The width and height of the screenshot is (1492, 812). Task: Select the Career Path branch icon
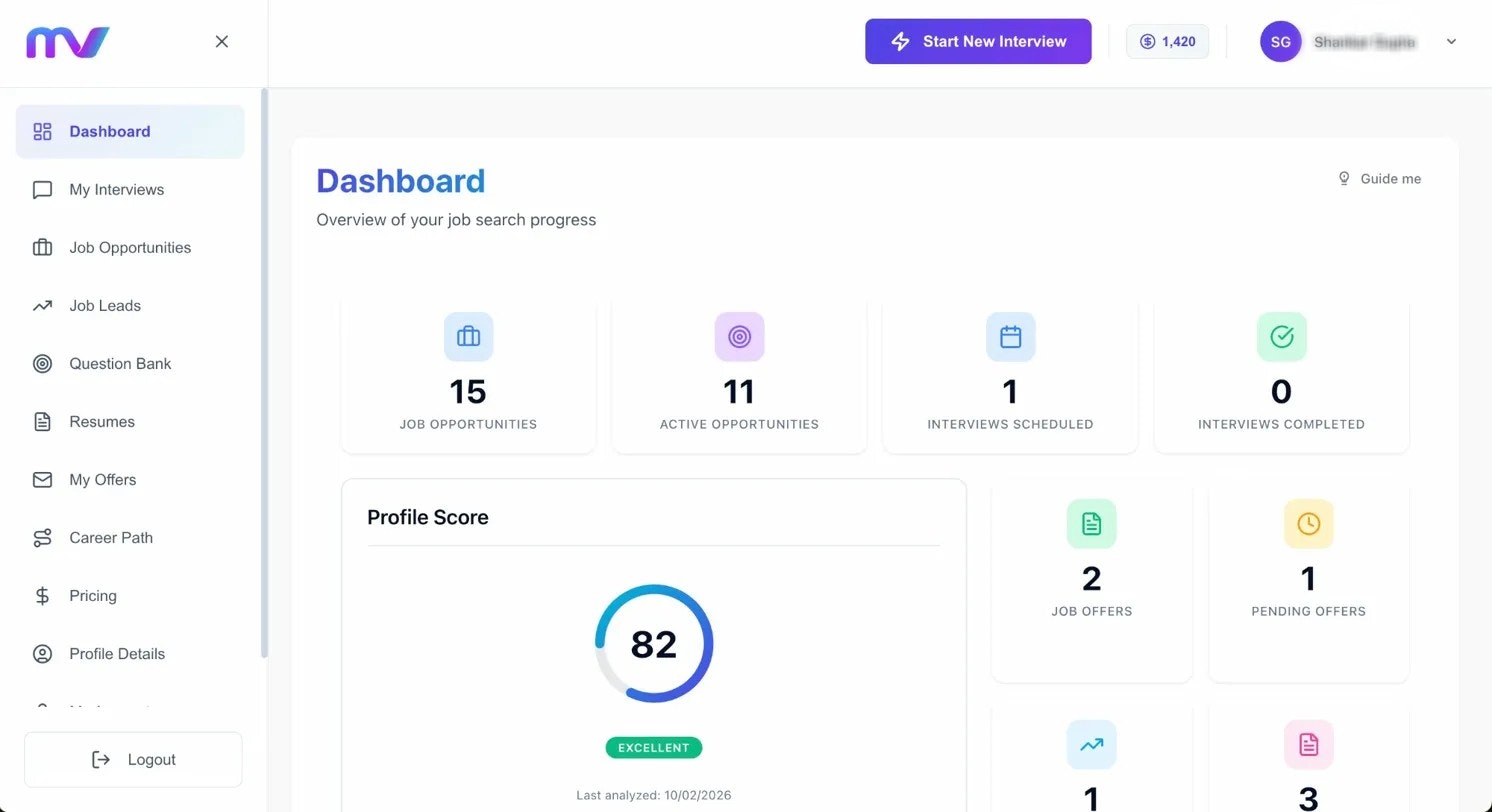click(42, 537)
